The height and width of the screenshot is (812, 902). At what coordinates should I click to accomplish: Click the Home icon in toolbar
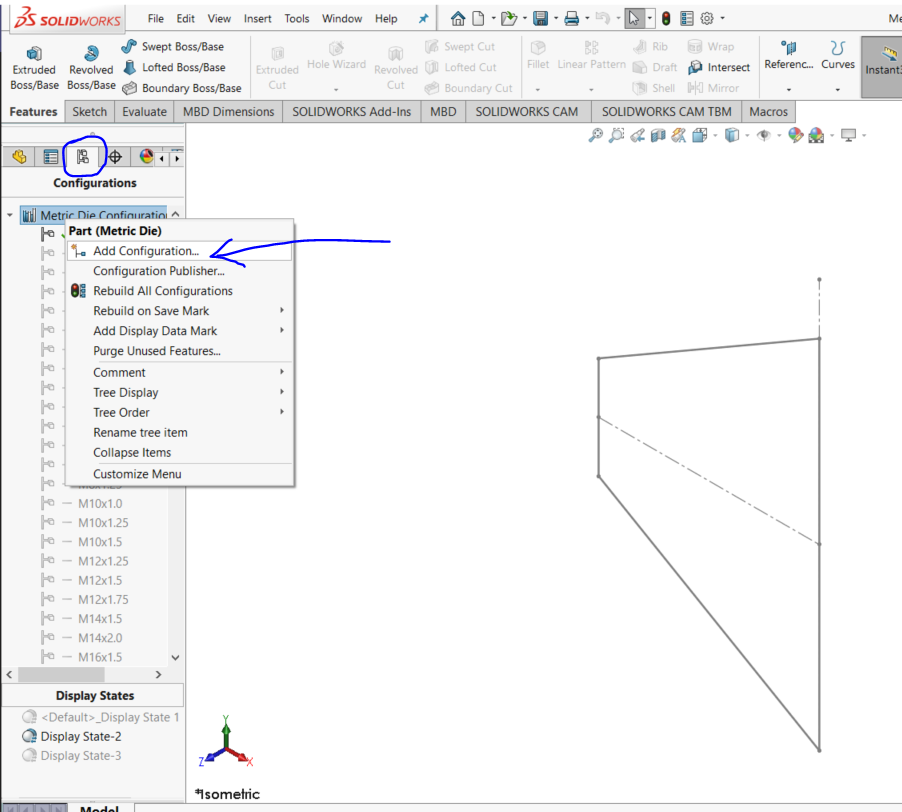tap(458, 18)
